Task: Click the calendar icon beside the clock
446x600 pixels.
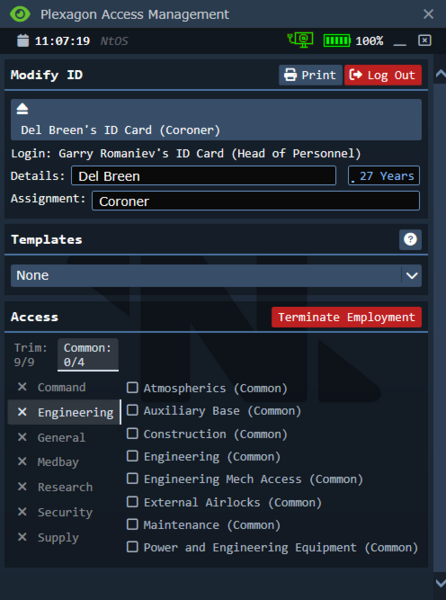Action: tap(23, 41)
